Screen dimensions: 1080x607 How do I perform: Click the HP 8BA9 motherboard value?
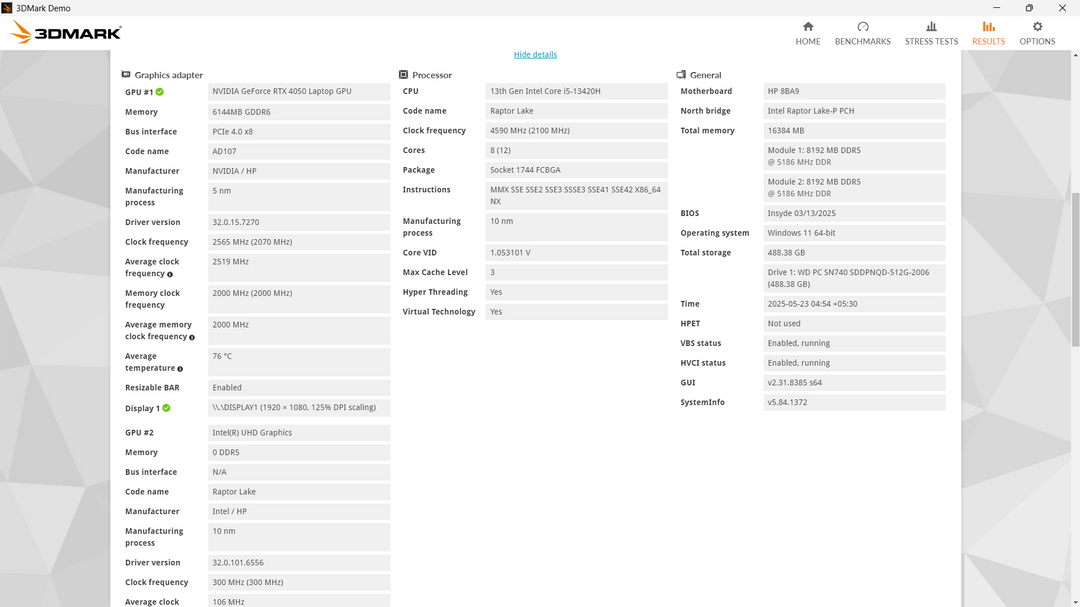854,91
